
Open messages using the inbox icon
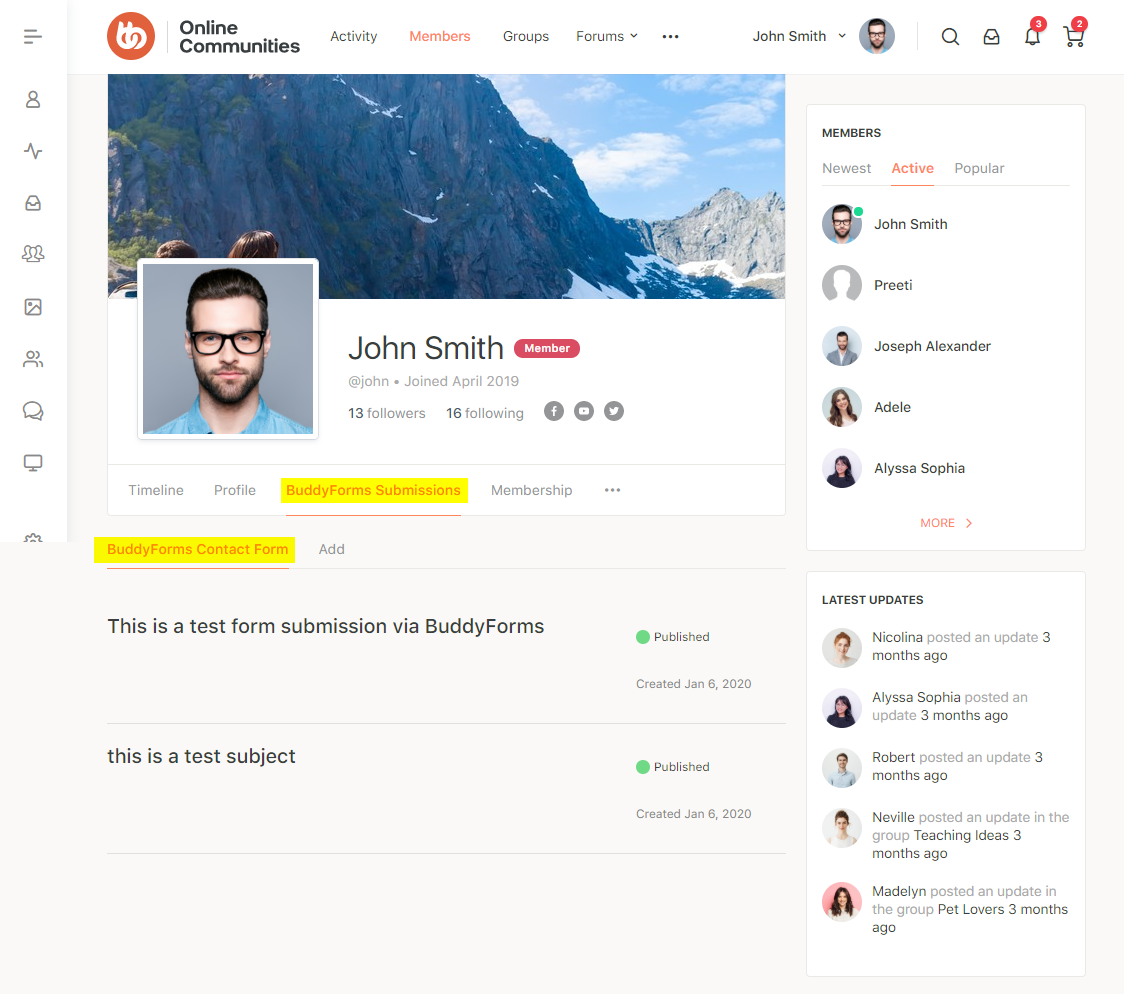coord(991,36)
